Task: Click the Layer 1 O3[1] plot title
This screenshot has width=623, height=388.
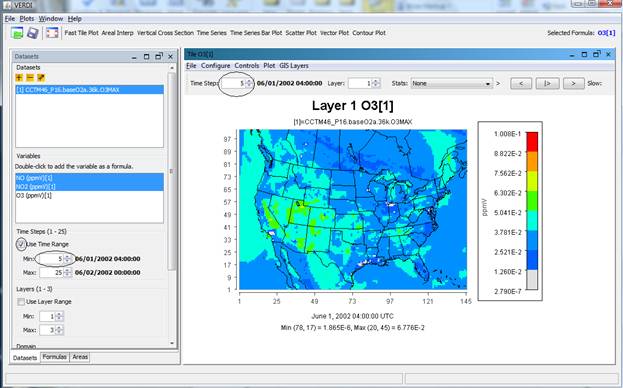Action: [352, 106]
